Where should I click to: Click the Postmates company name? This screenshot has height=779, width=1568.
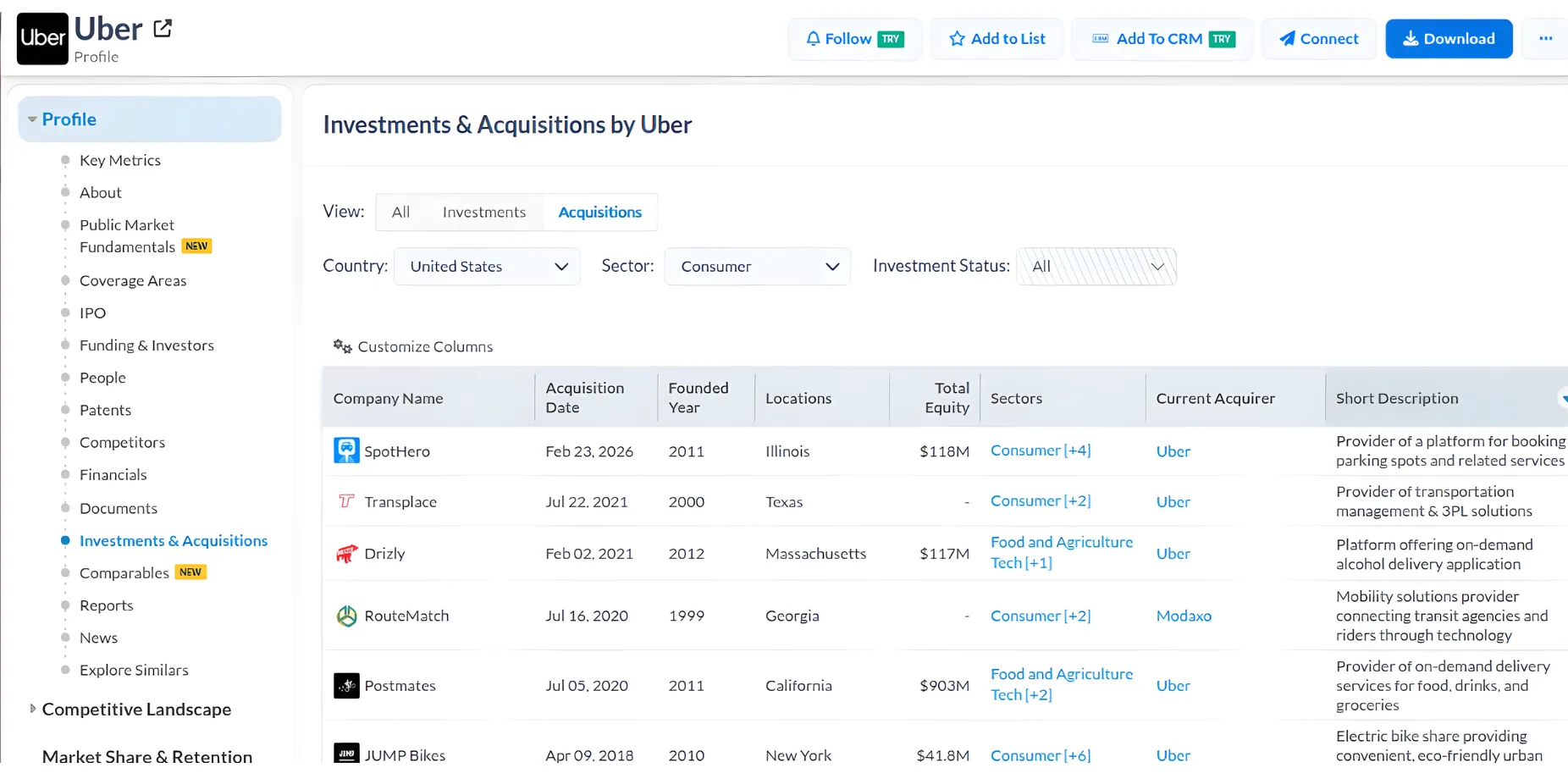(x=400, y=686)
